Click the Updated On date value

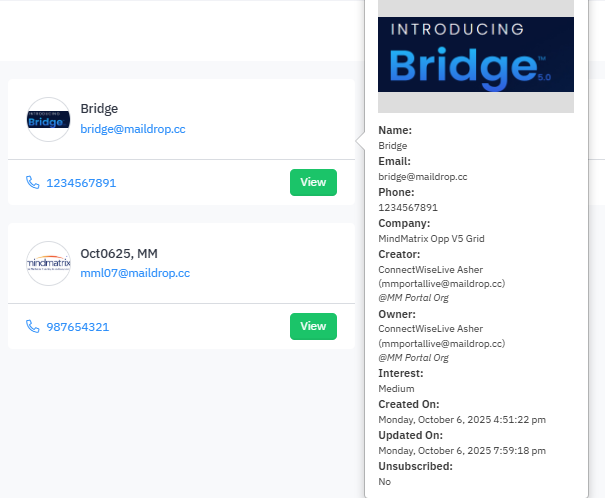[460, 450]
